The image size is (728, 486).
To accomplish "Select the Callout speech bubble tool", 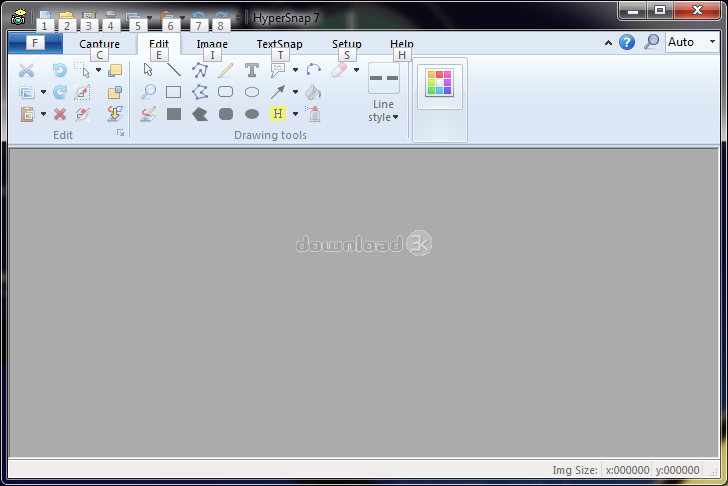I will pyautogui.click(x=278, y=70).
